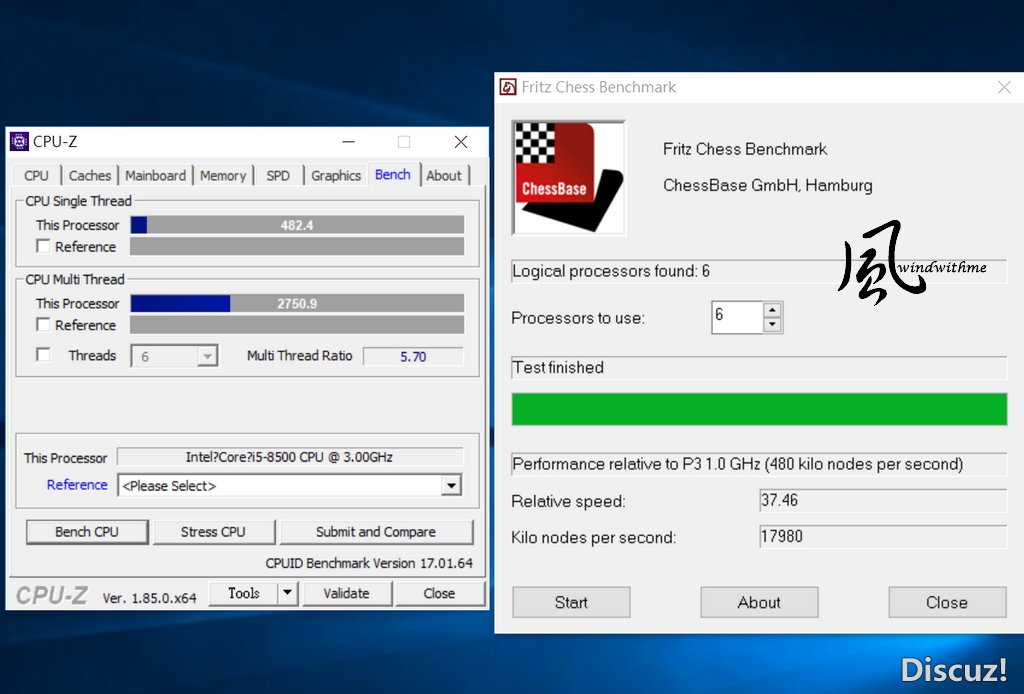Click the CPU-Z application icon in title bar
Screen dimensions: 1024x694
(x=19, y=142)
